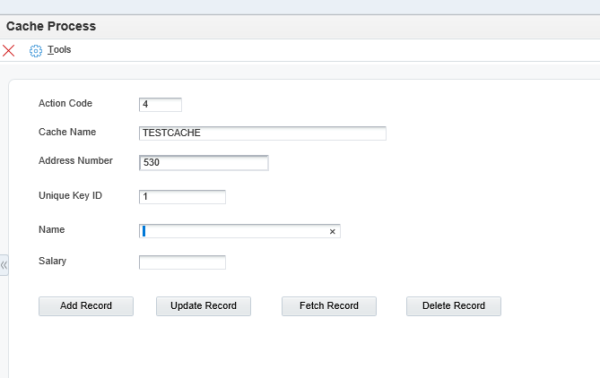
Task: Open the Tools gear icon
Action: (x=36, y=51)
